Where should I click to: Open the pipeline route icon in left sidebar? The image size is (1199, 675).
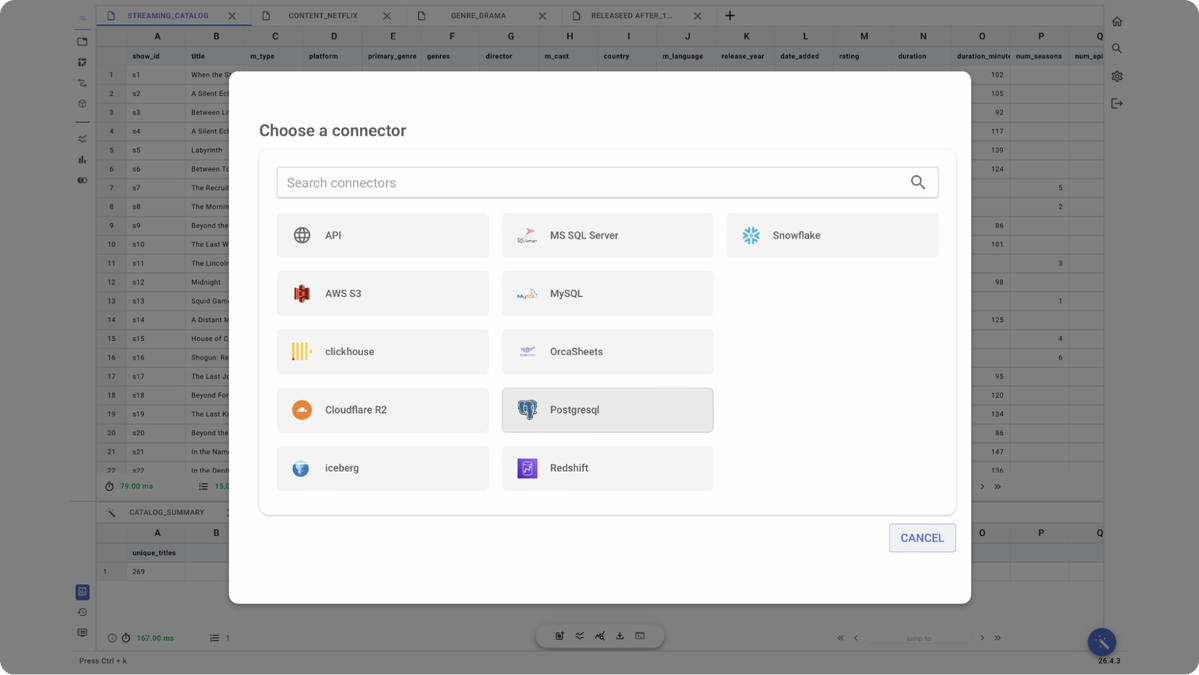pyautogui.click(x=83, y=83)
